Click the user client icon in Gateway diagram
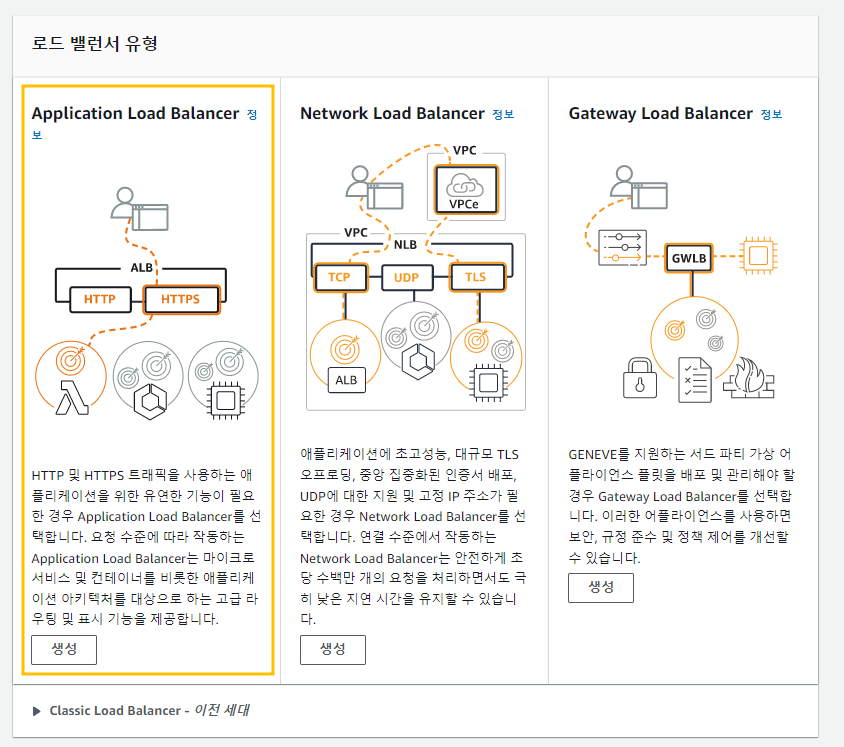844x747 pixels. coord(639,187)
